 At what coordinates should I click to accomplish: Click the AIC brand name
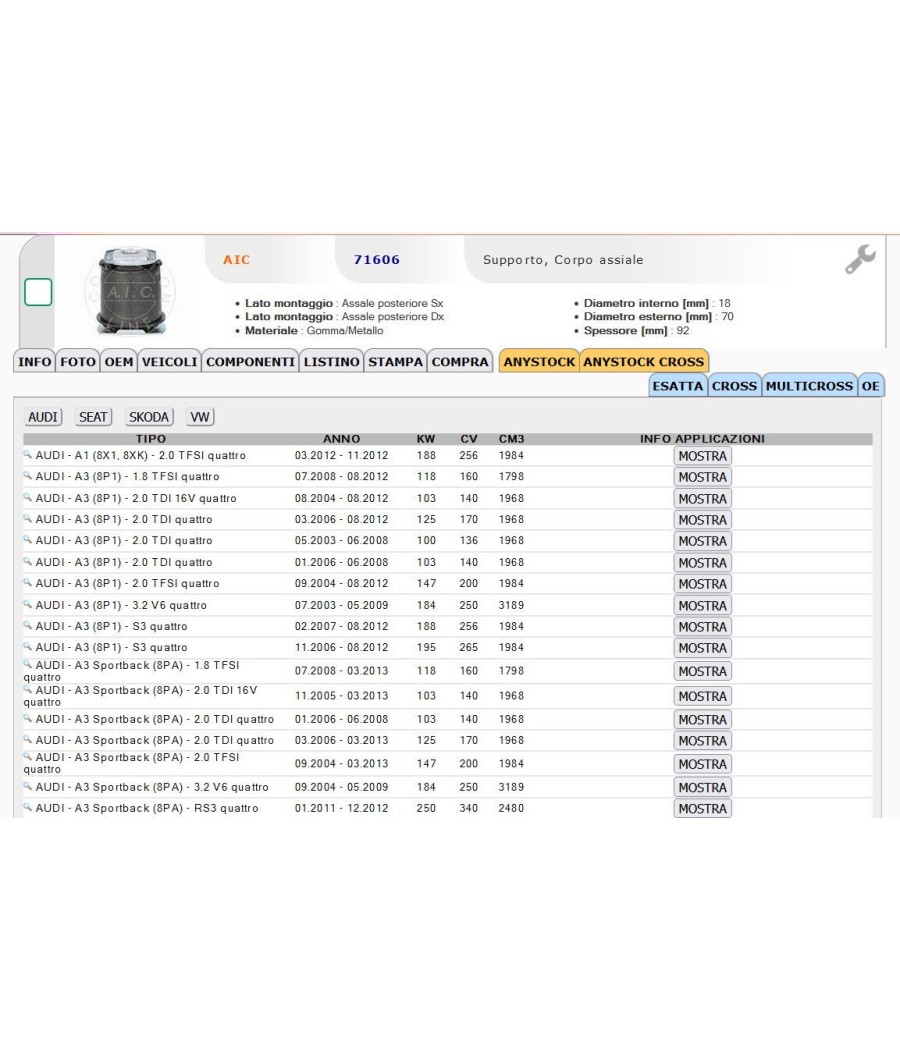(236, 260)
